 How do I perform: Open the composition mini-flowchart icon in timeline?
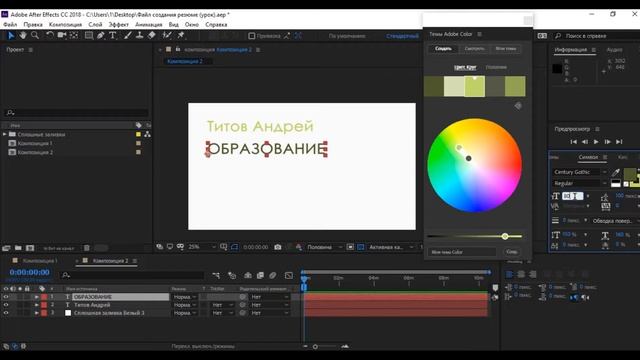pos(216,276)
